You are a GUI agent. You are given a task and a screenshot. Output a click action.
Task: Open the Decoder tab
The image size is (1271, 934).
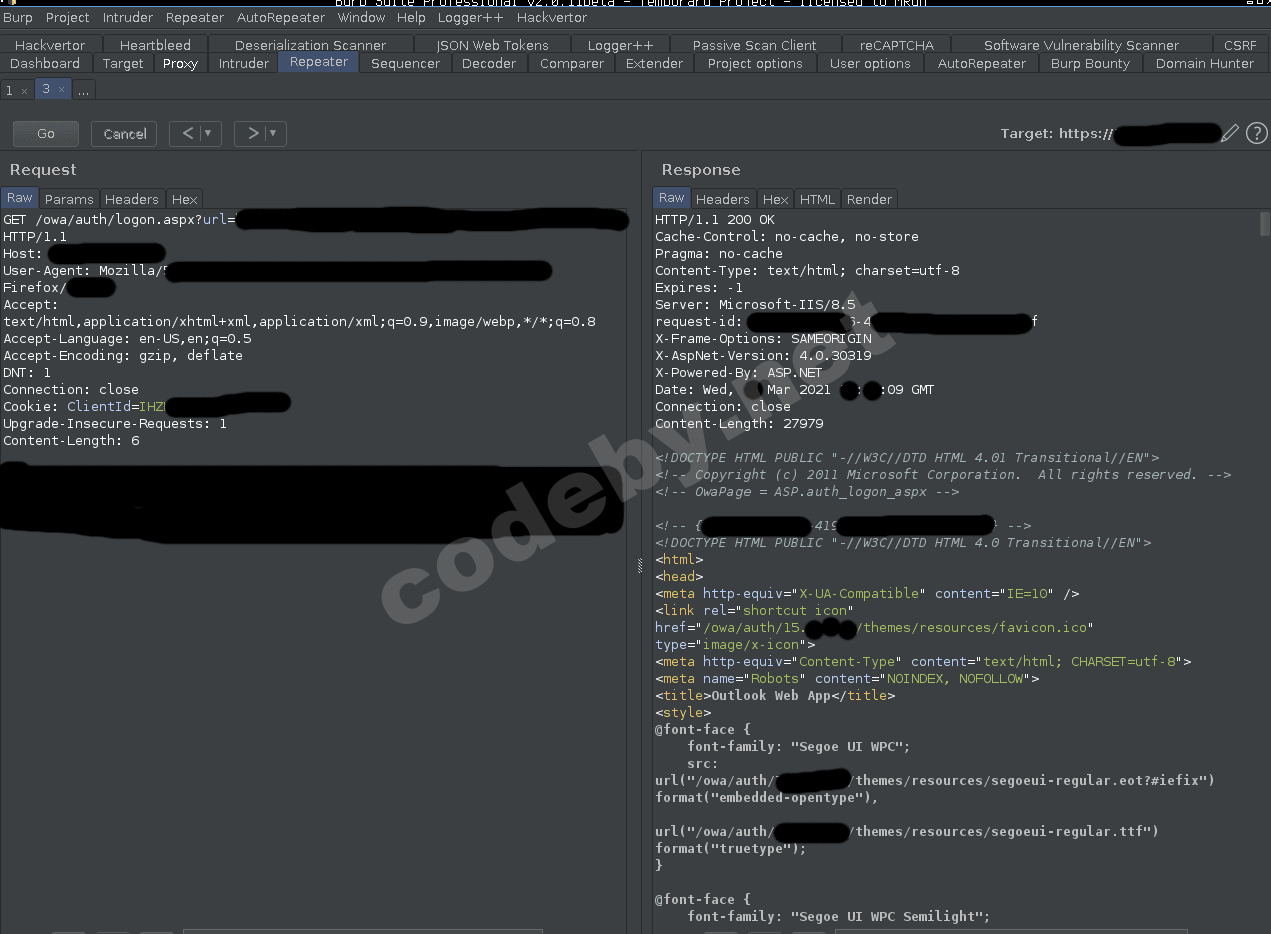click(x=489, y=63)
